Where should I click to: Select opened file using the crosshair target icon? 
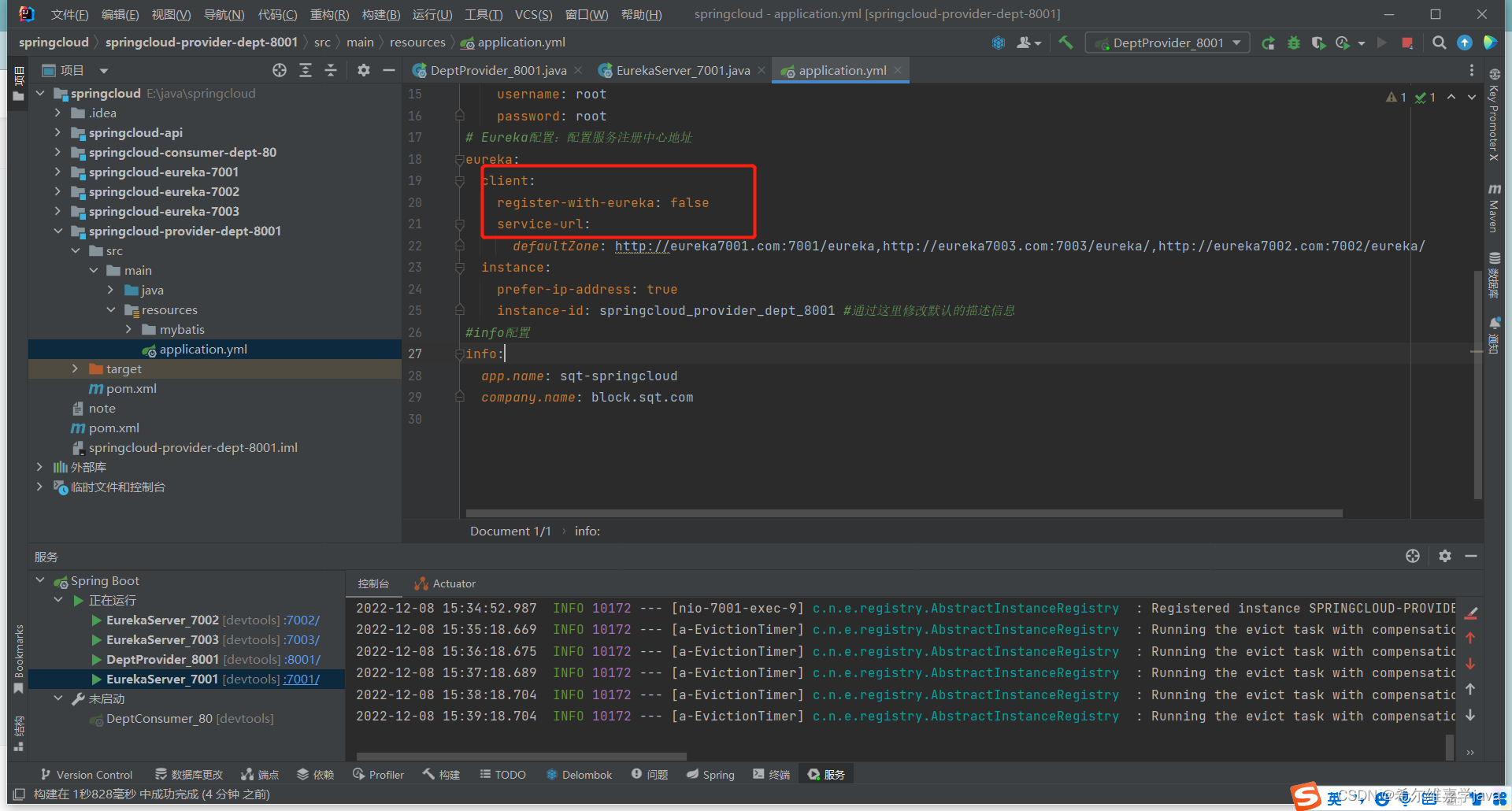pos(279,70)
